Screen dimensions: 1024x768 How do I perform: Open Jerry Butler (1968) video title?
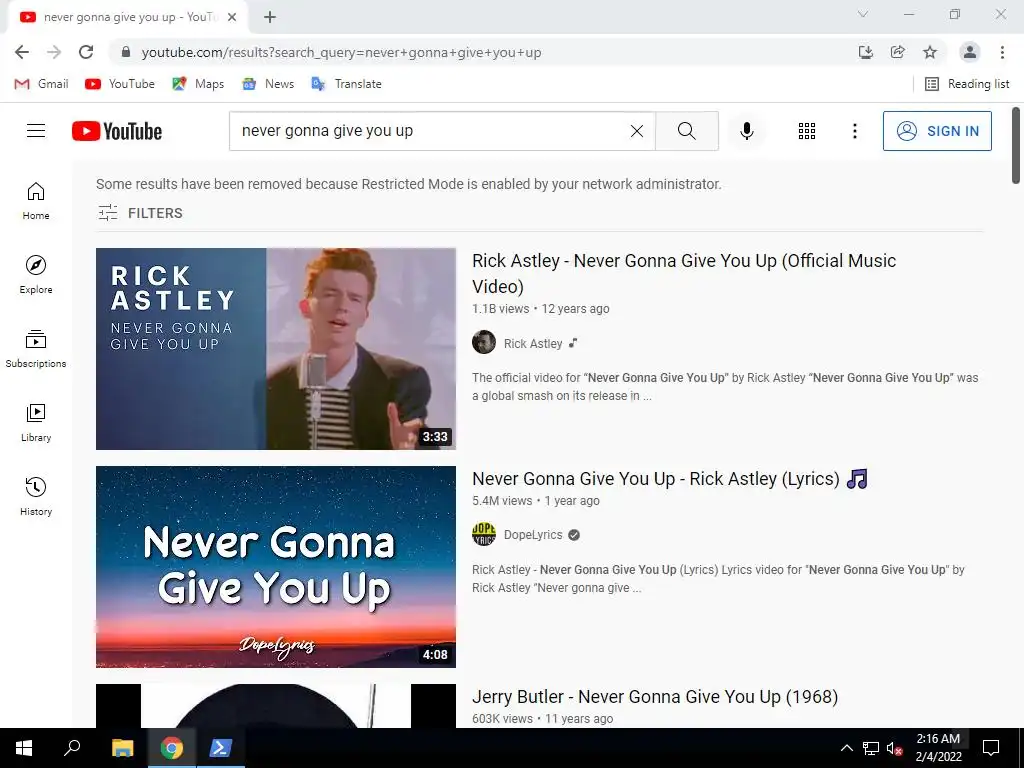[x=655, y=697]
